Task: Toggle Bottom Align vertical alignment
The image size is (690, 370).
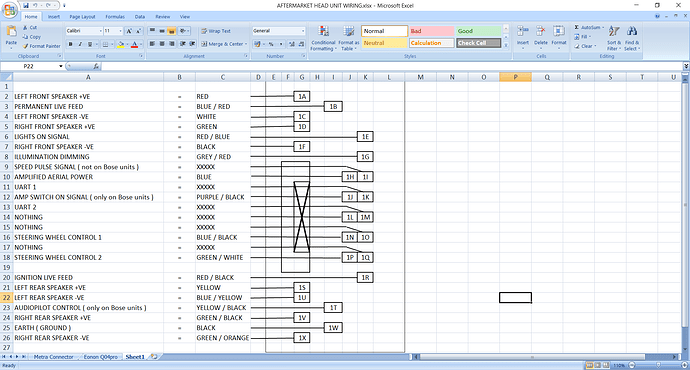Action: tap(172, 31)
